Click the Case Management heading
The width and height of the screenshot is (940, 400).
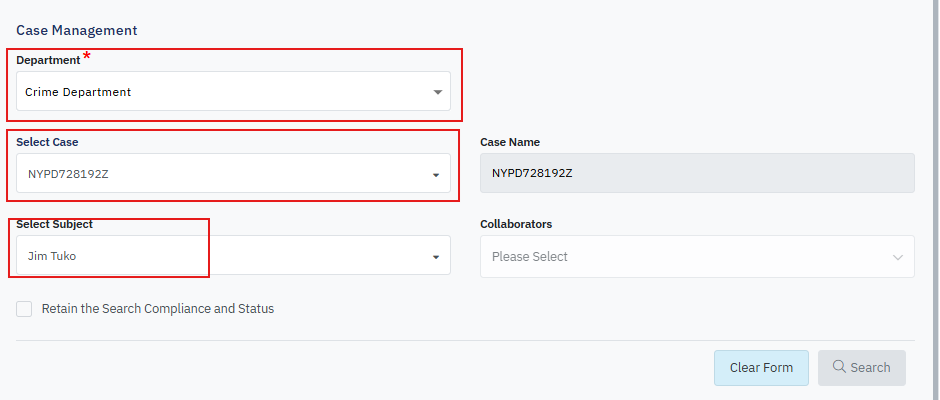77,31
